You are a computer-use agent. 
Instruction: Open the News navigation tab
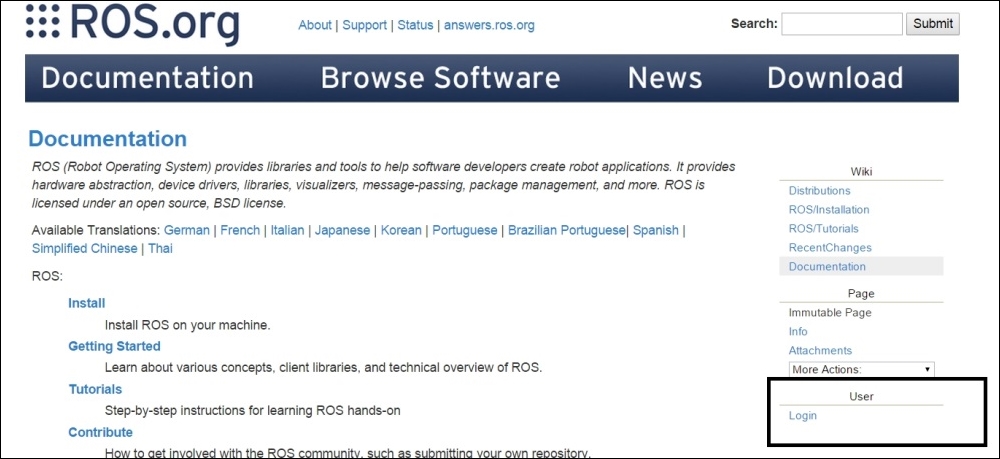click(x=665, y=78)
